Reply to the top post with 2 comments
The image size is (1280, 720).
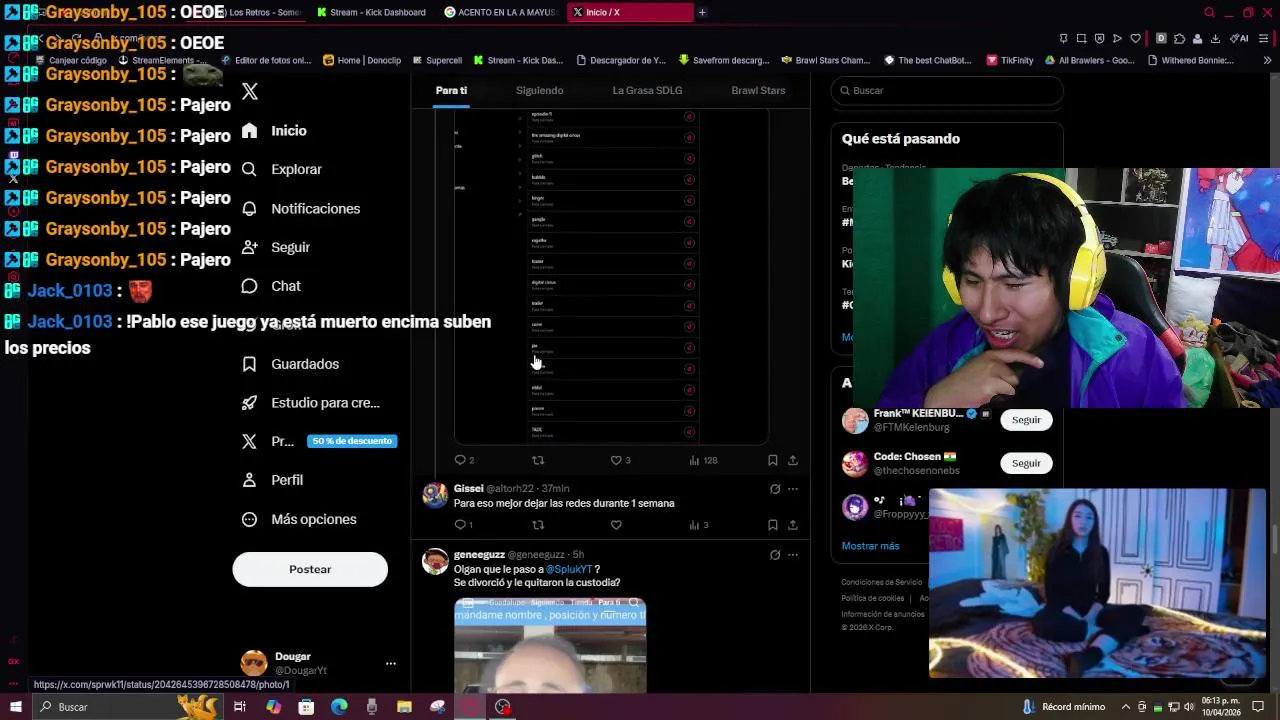click(464, 460)
